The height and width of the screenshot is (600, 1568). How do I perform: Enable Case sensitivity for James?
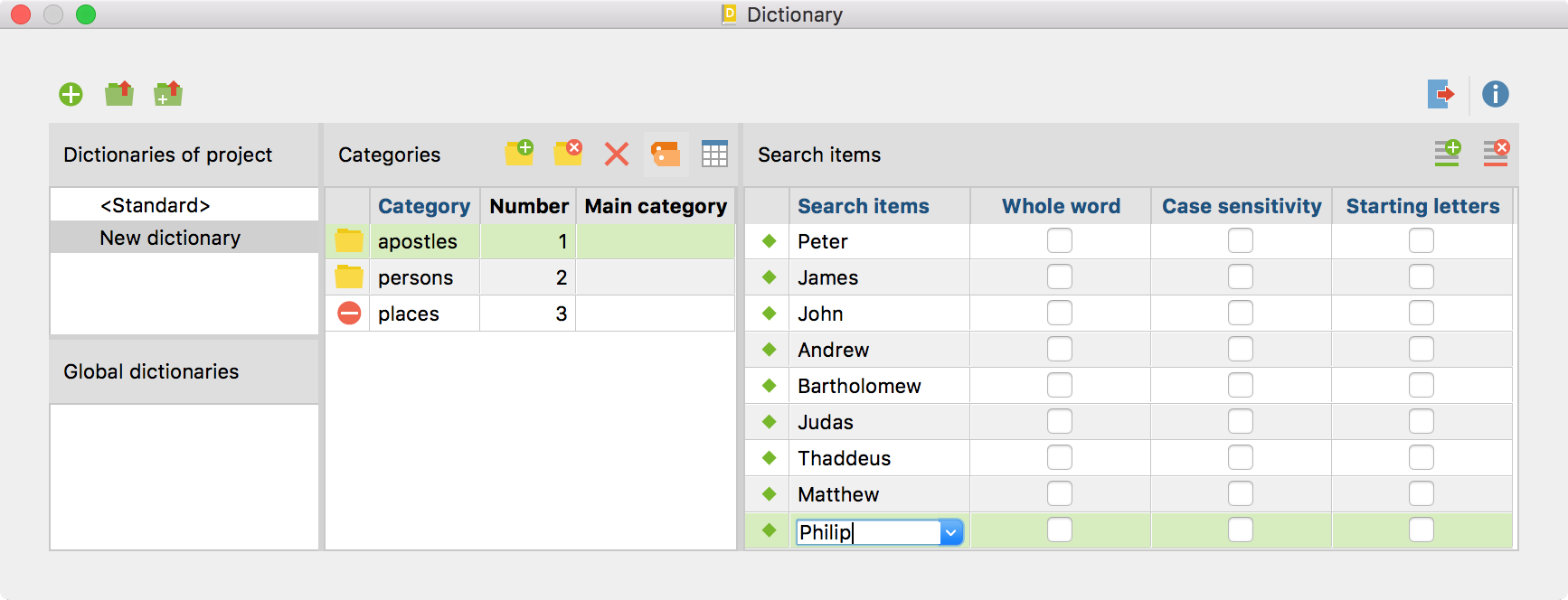pyautogui.click(x=1241, y=277)
